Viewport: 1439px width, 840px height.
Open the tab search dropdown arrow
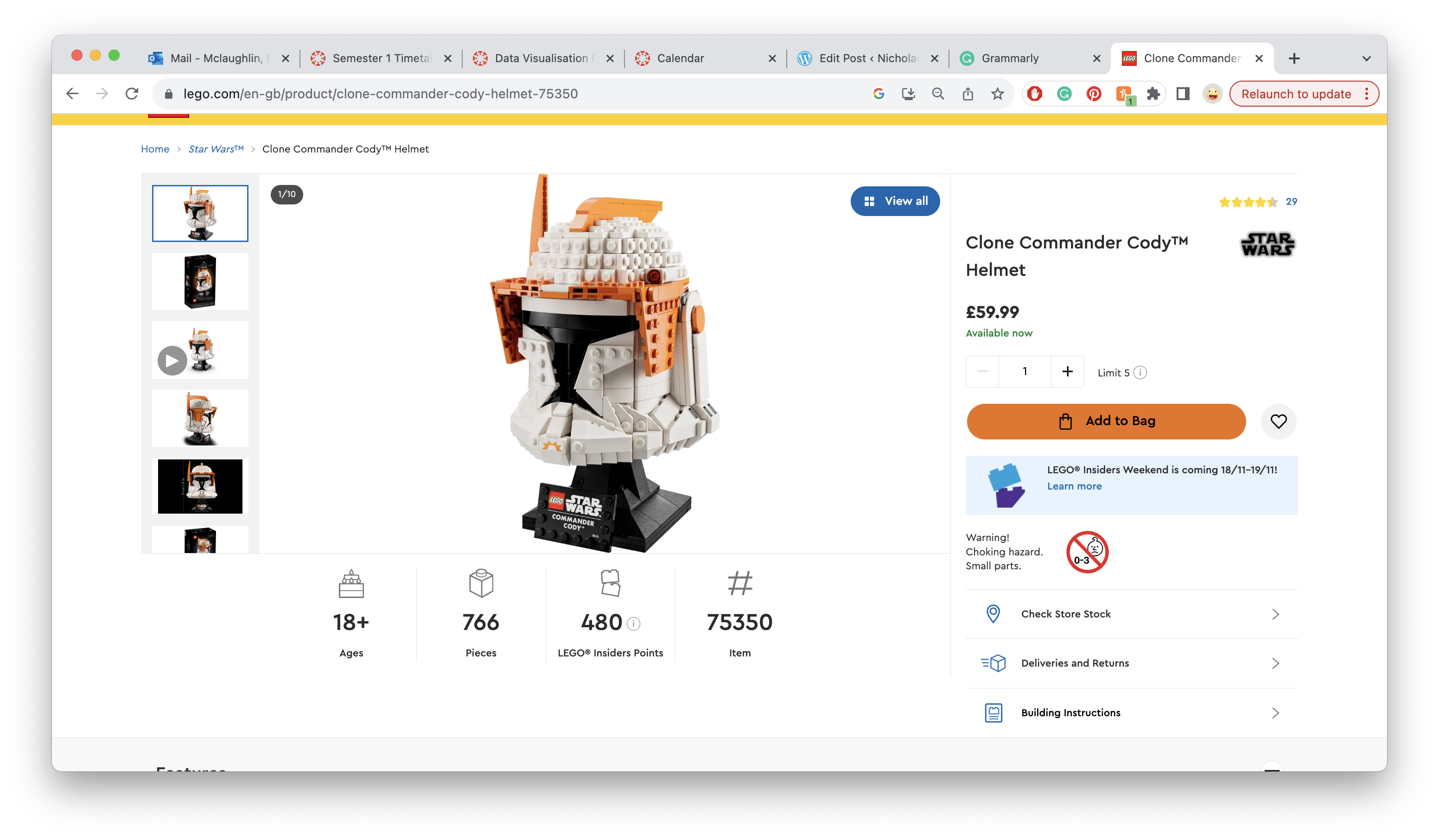[1366, 58]
